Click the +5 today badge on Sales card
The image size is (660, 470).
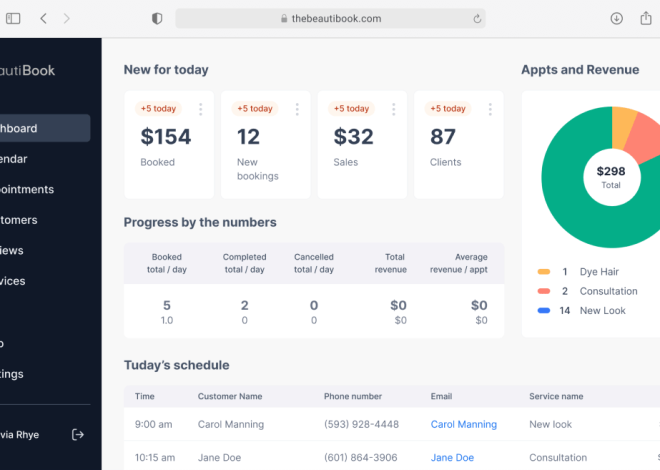click(351, 109)
